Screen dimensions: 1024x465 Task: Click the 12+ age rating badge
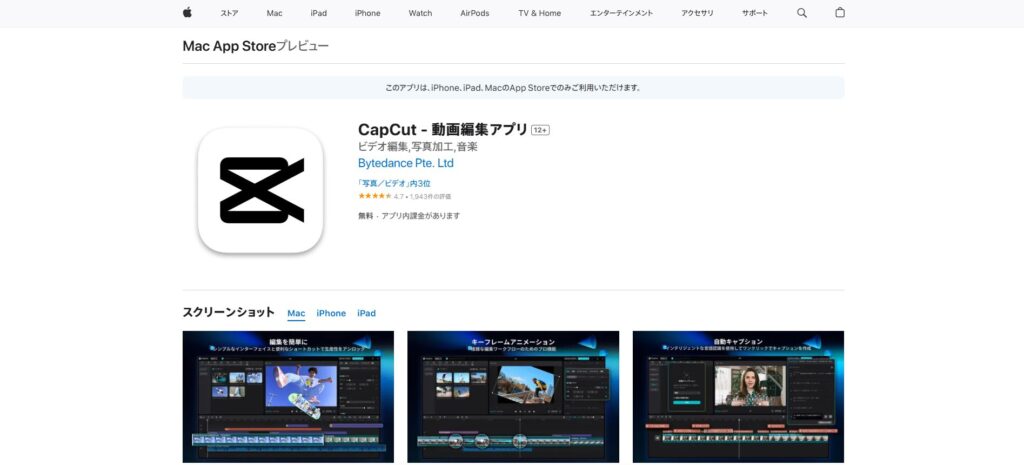point(540,130)
